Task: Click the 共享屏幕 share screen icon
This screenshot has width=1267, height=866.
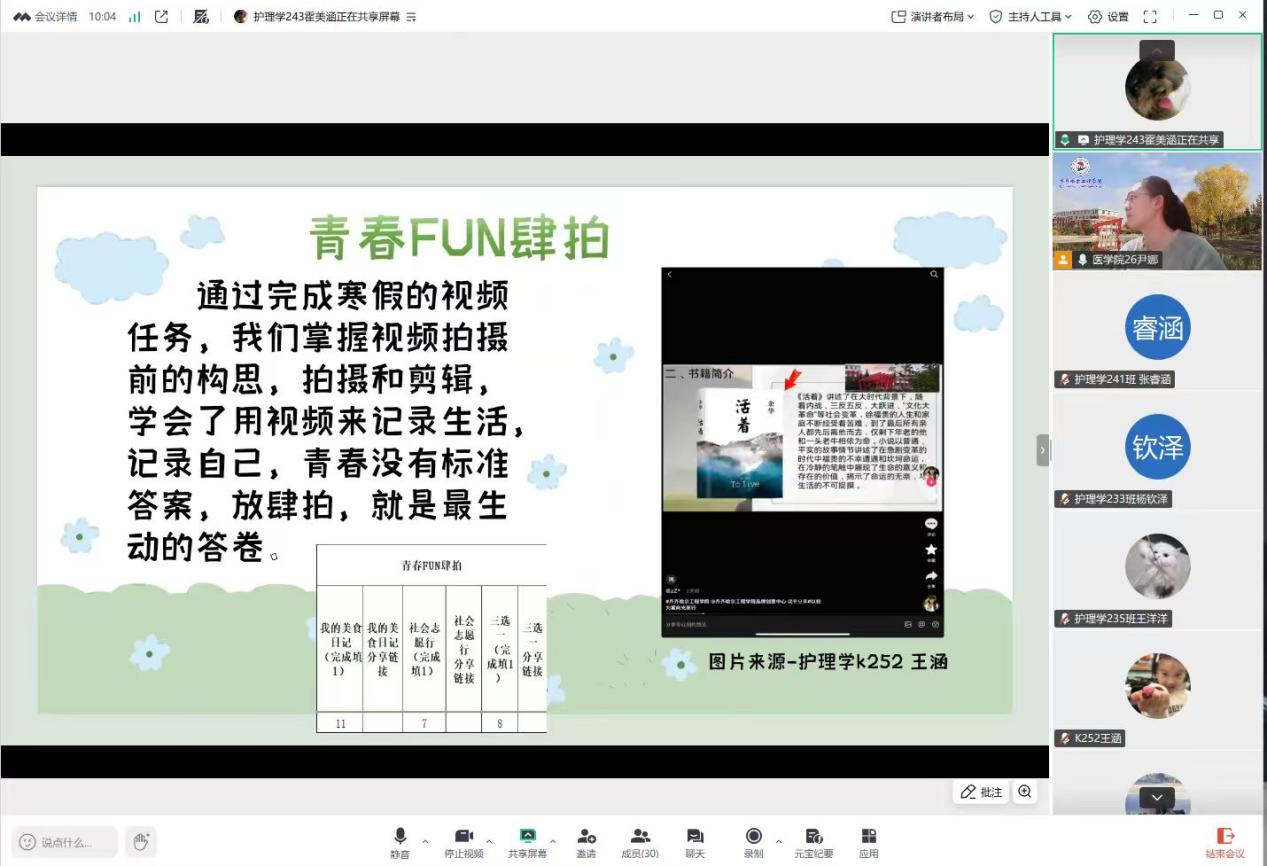Action: coord(527,842)
